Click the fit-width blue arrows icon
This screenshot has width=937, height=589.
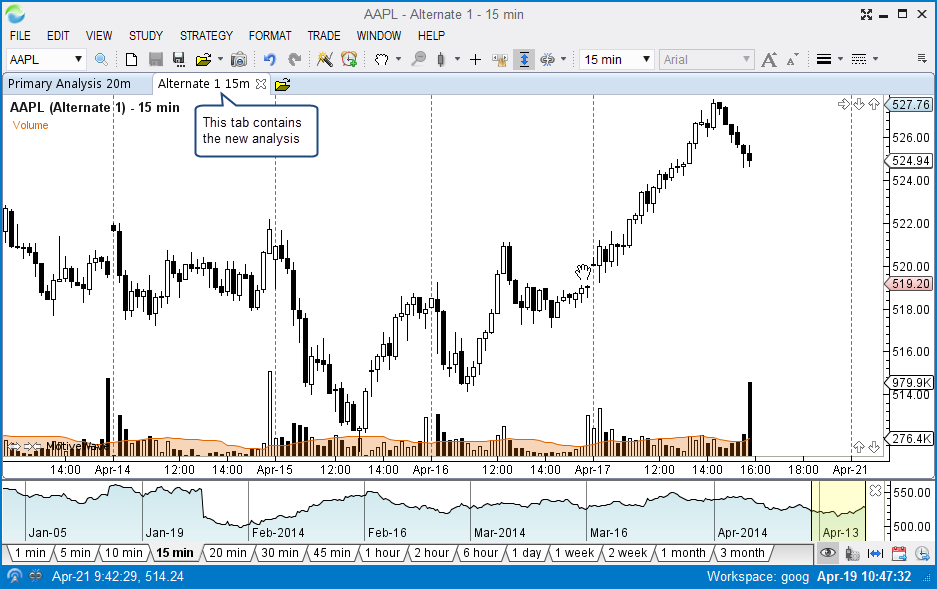[875, 553]
